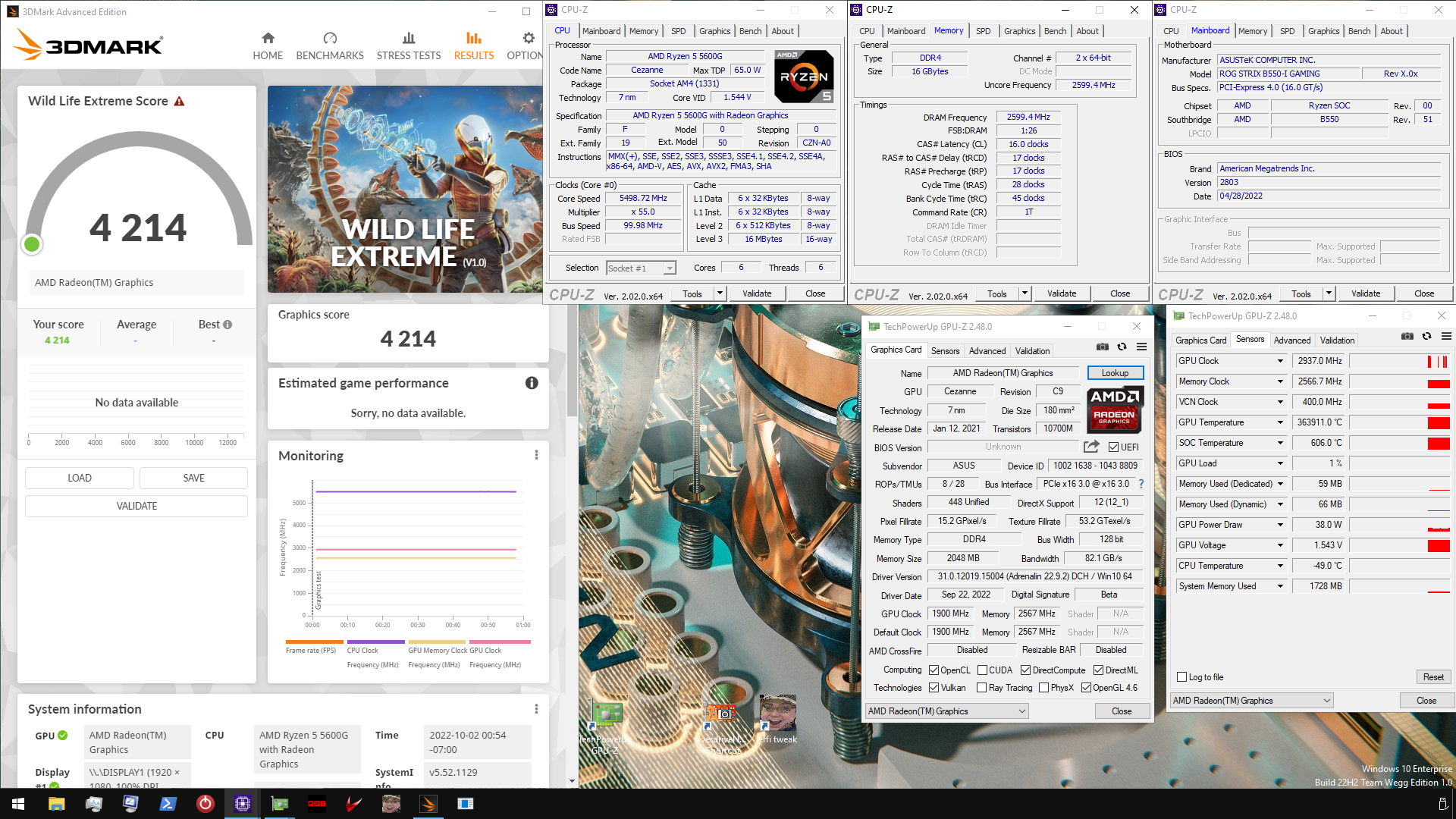The image size is (1456, 819).
Task: Click the BIOS export arrow icon in GPU-Z
Action: pos(1091,447)
